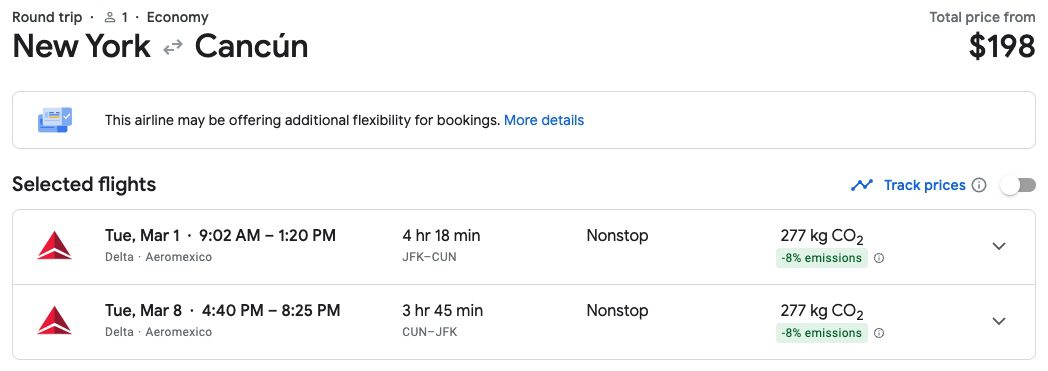
Task: Click the Track prices label
Action: (x=924, y=185)
